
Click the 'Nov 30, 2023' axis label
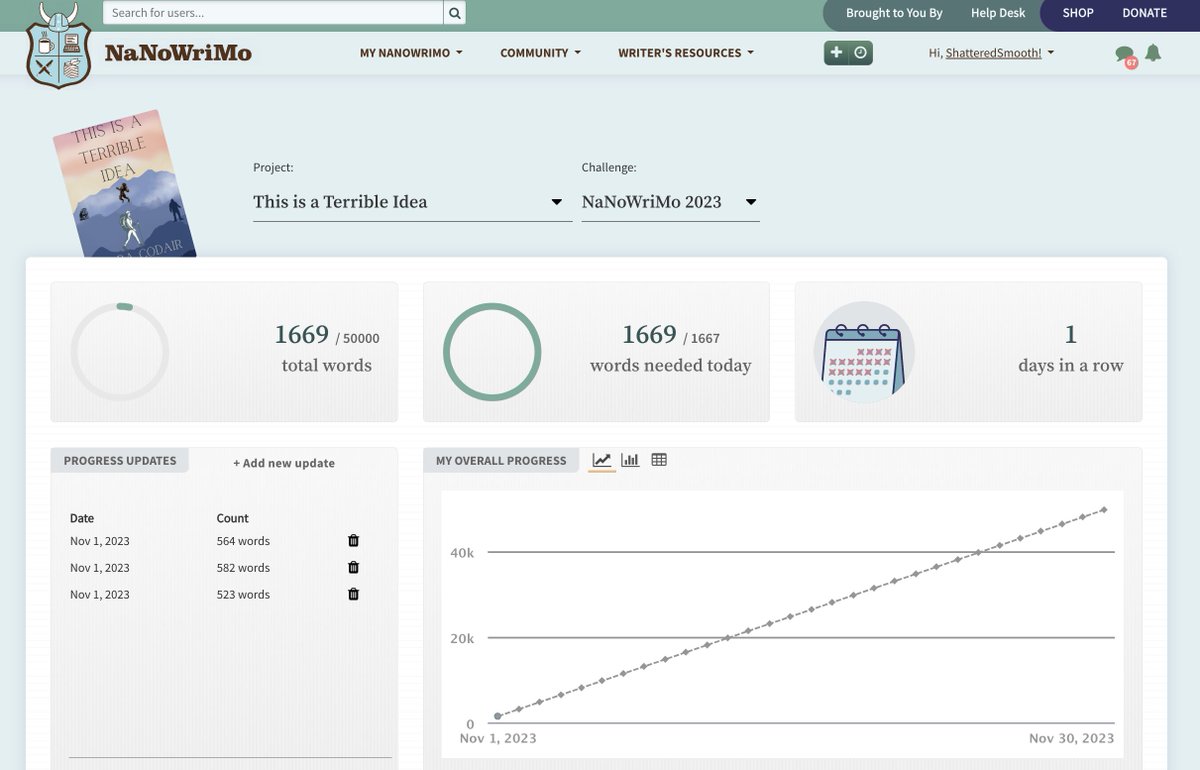[x=1071, y=738]
